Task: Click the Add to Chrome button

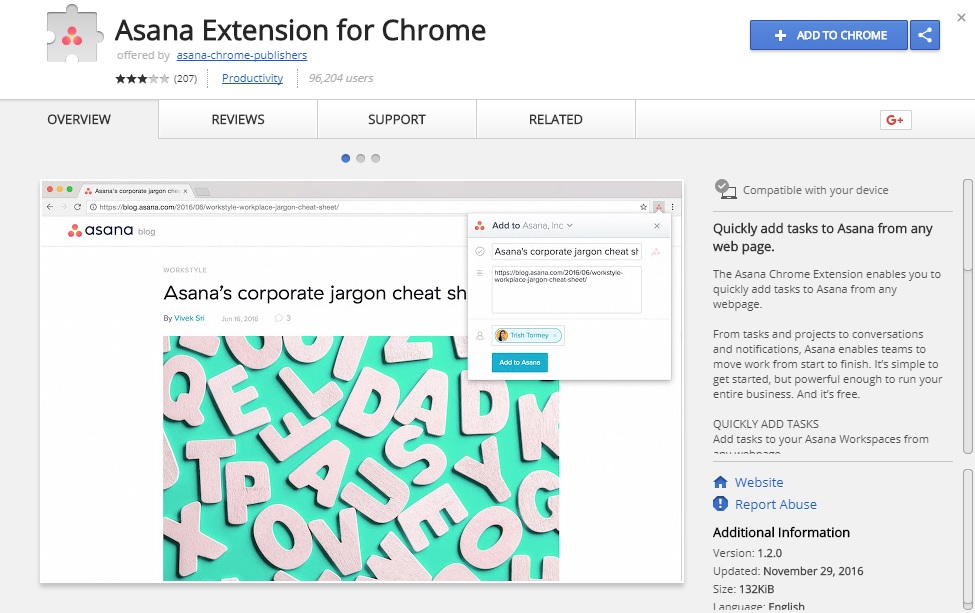Action: pyautogui.click(x=828, y=35)
